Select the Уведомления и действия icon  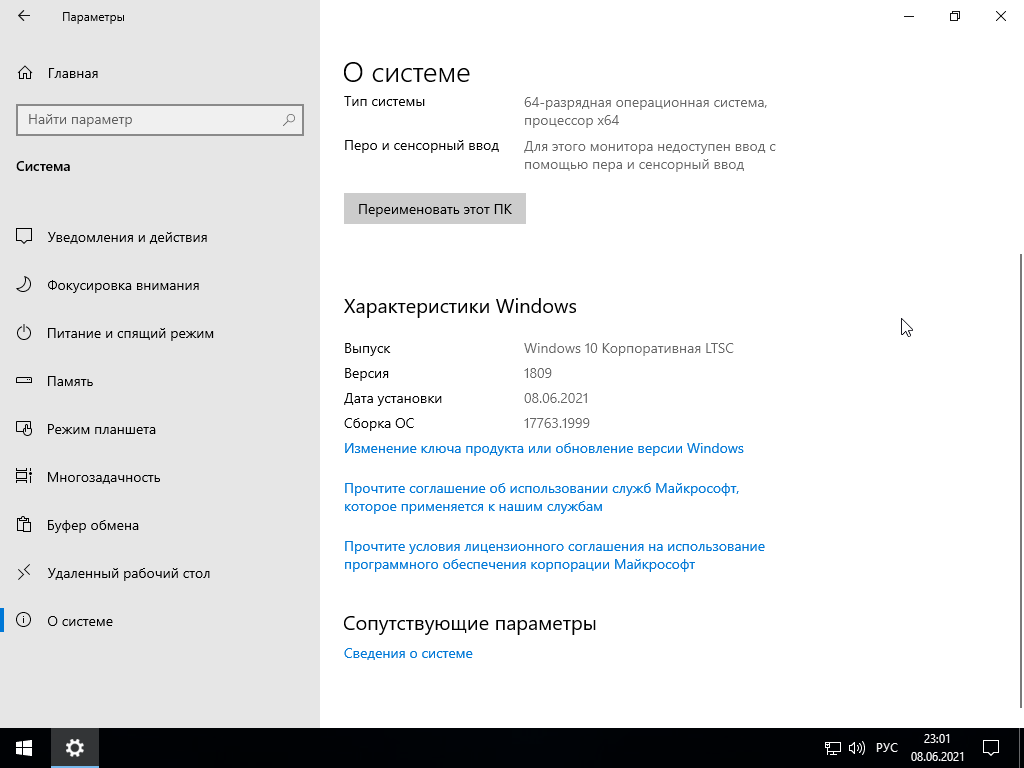24,236
